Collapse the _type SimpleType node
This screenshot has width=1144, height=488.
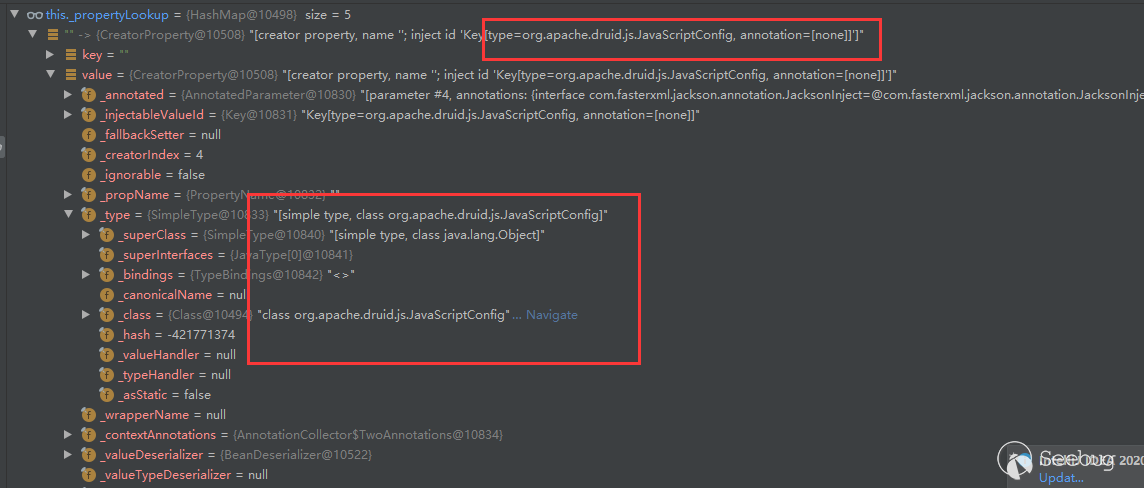(69, 214)
